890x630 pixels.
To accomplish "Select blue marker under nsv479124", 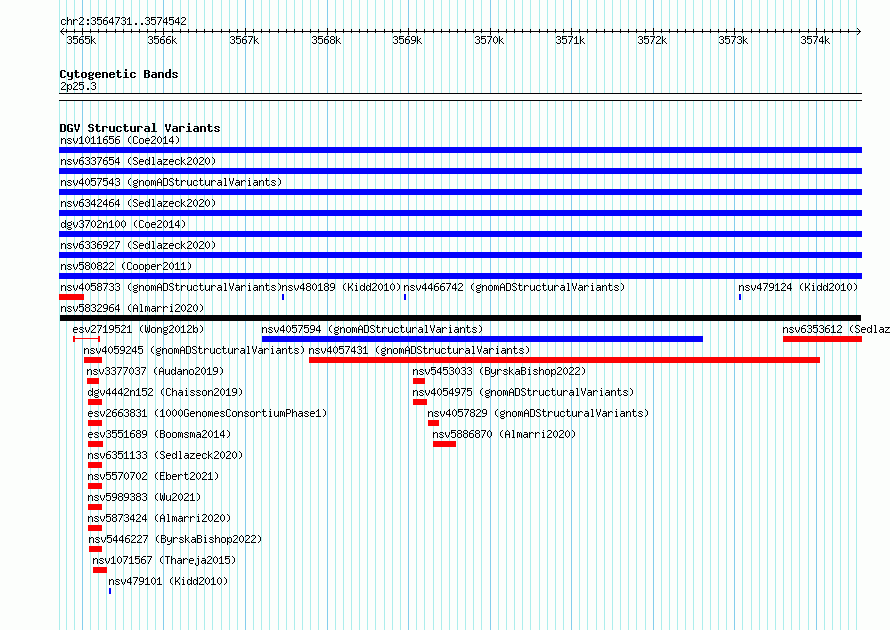I will 740,297.
